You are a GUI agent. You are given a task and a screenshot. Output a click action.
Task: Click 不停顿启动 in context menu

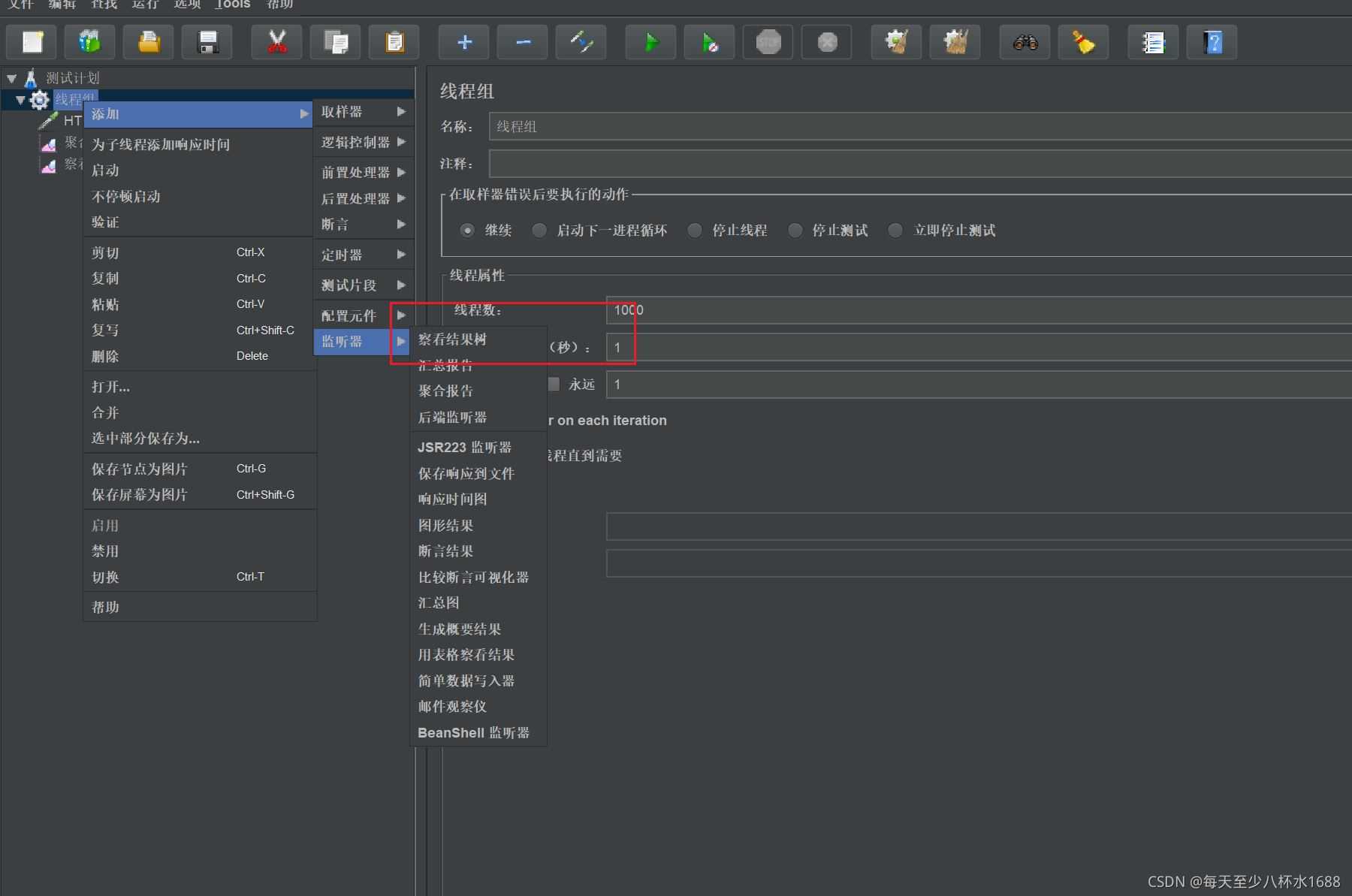126,197
